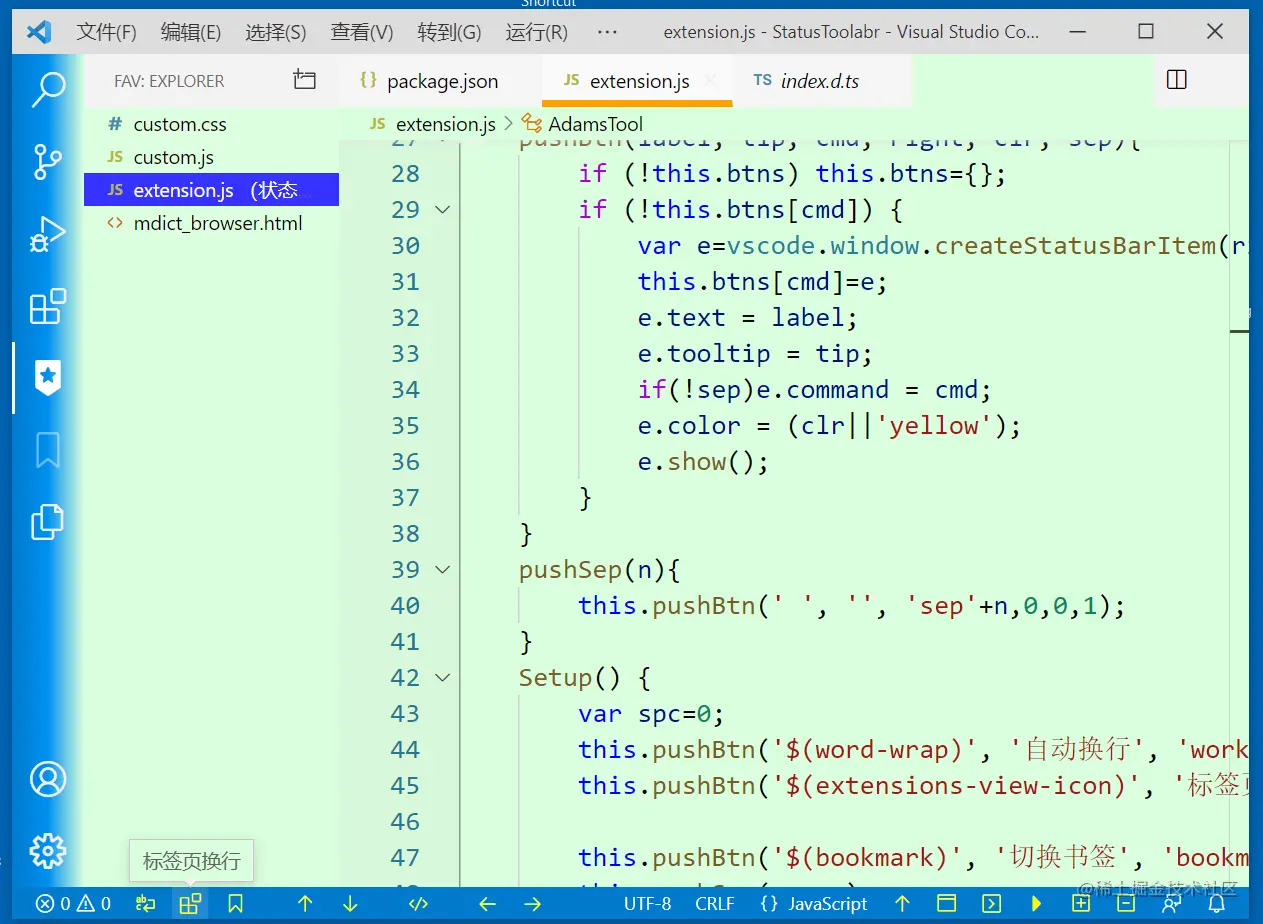Image resolution: width=1263 pixels, height=924 pixels.
Task: Click the feedback person icon in status bar
Action: (1172, 904)
